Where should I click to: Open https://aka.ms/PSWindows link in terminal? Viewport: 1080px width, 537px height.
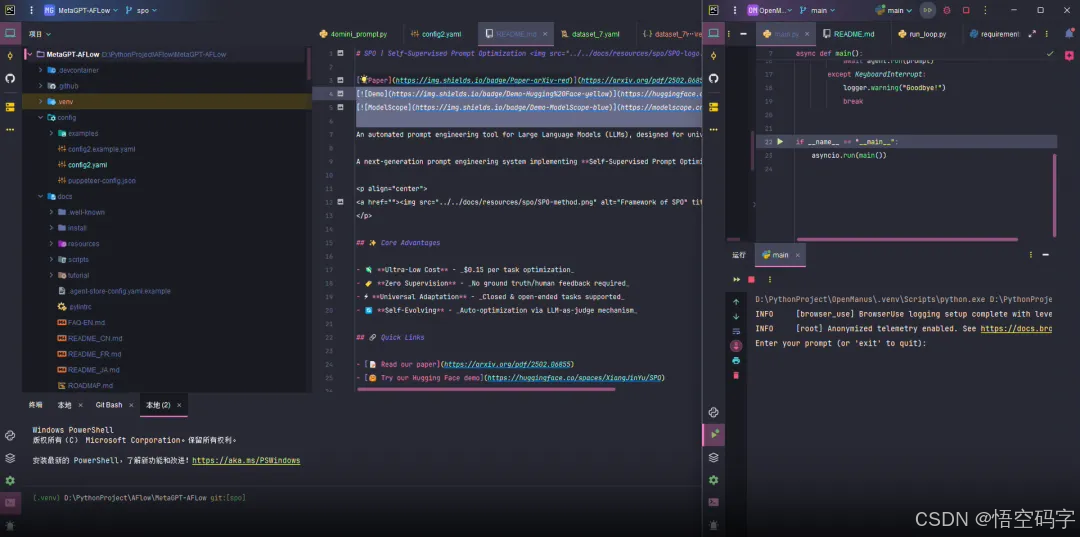(x=246, y=461)
